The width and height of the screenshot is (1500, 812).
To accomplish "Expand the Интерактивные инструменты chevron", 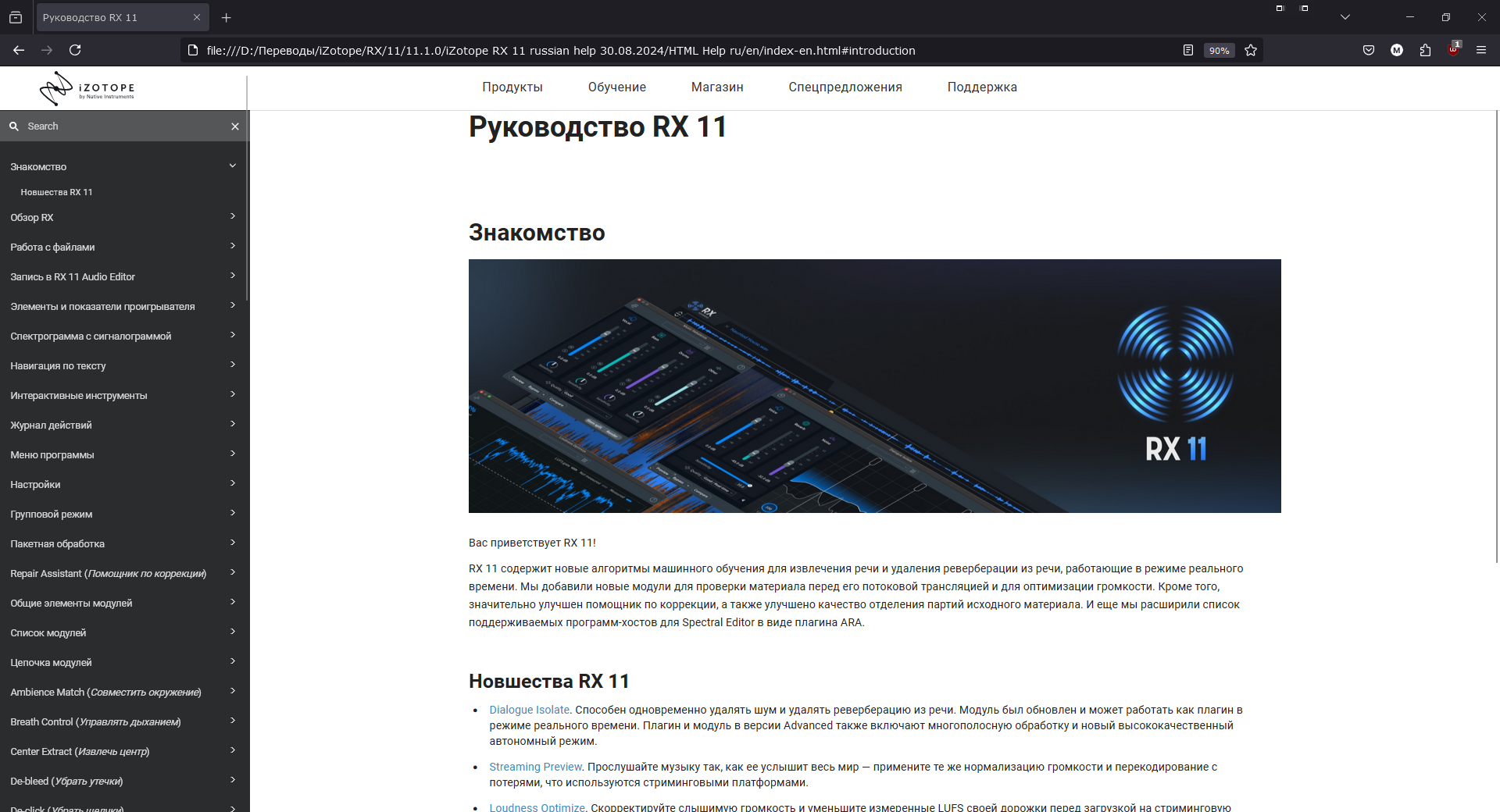I will (233, 394).
